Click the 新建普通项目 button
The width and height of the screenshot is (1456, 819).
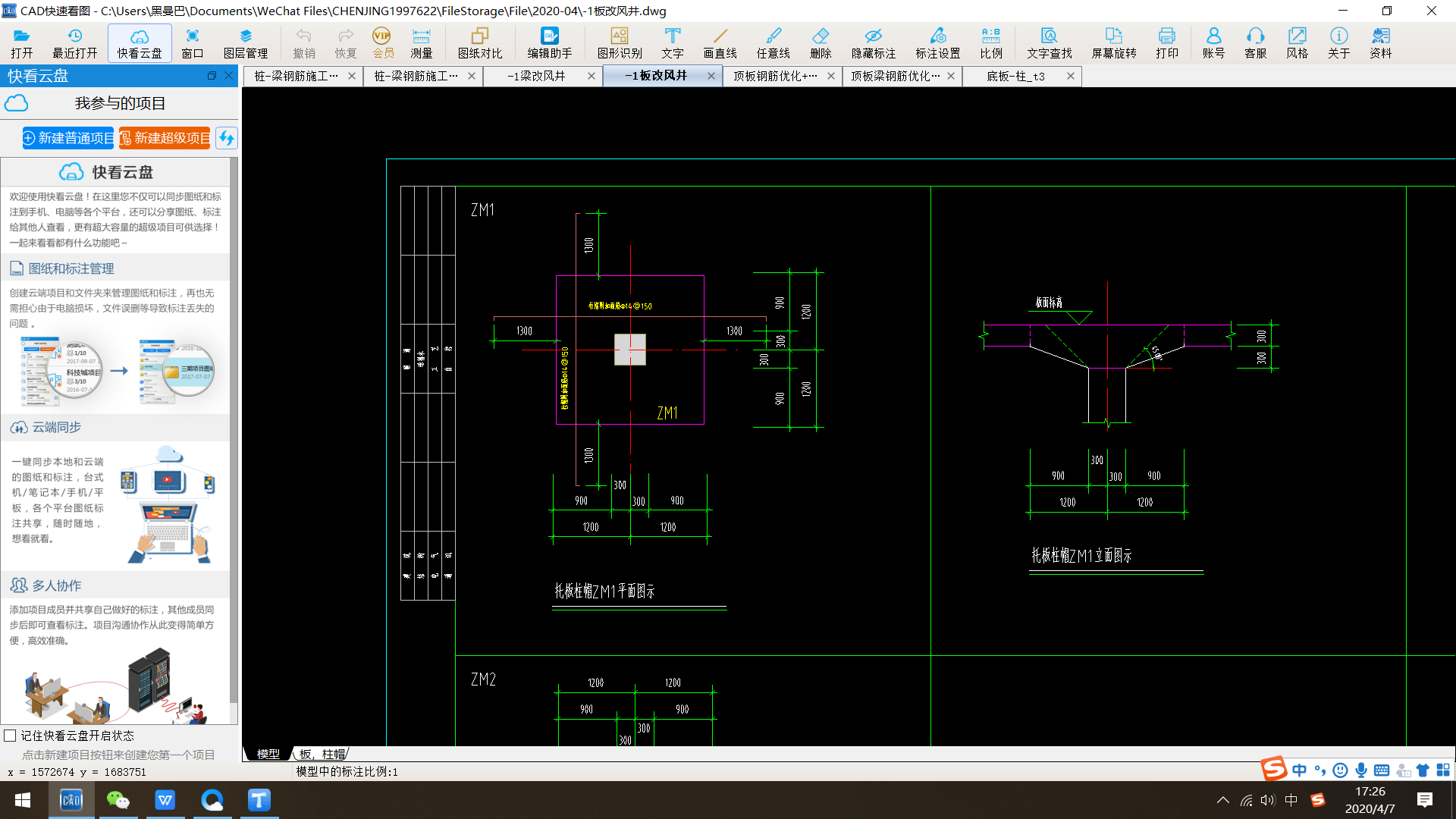[x=68, y=138]
